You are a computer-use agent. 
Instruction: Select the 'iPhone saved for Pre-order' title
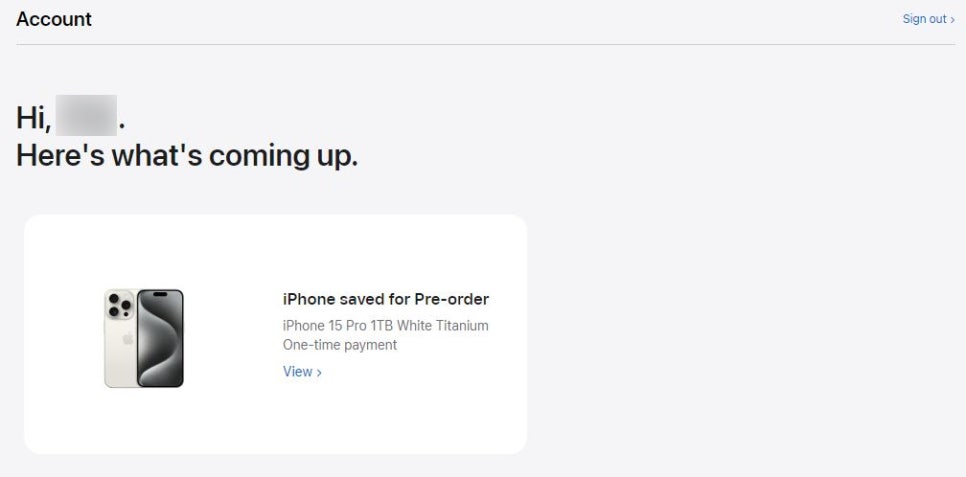(x=386, y=300)
